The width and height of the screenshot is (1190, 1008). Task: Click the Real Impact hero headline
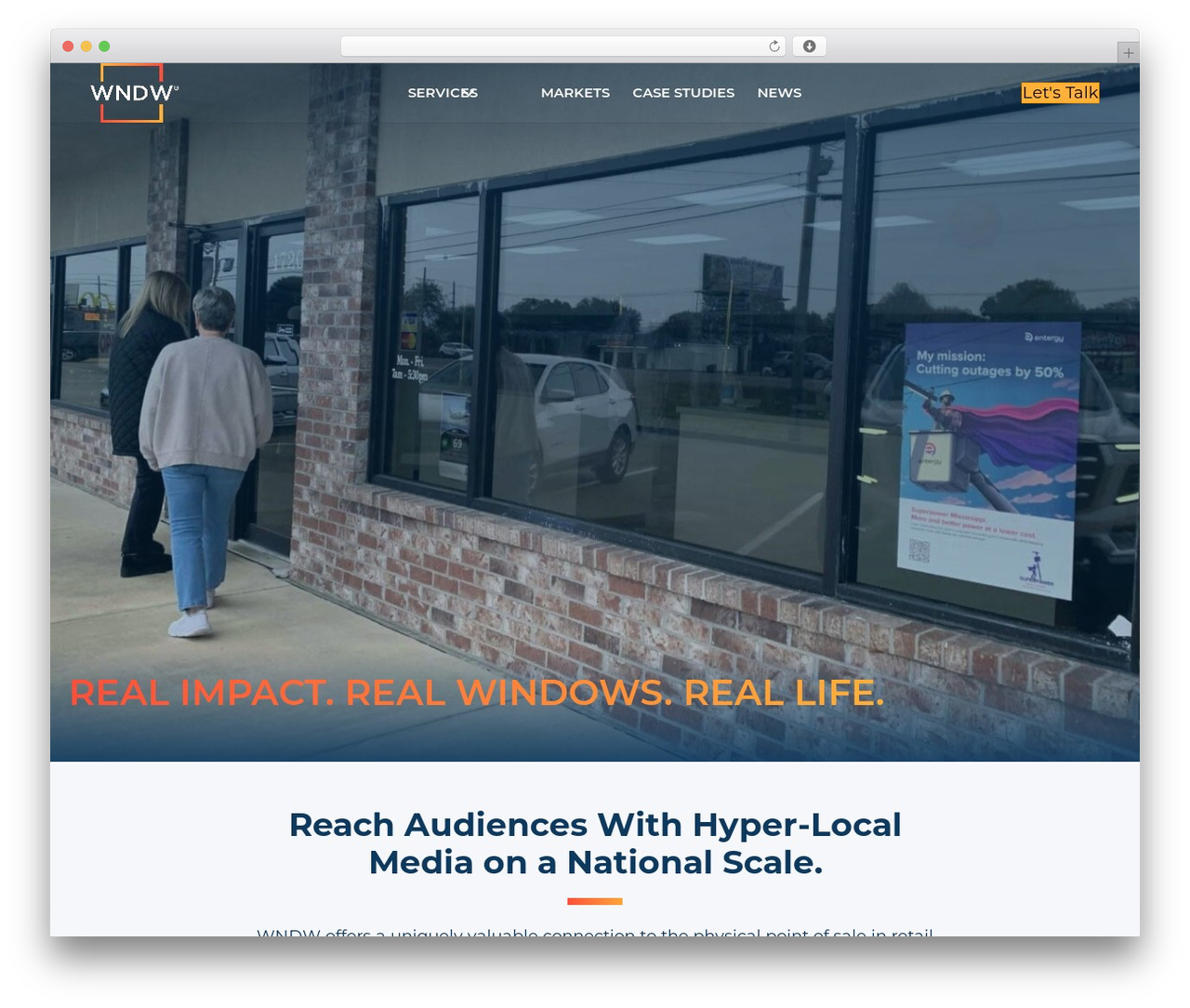[477, 693]
